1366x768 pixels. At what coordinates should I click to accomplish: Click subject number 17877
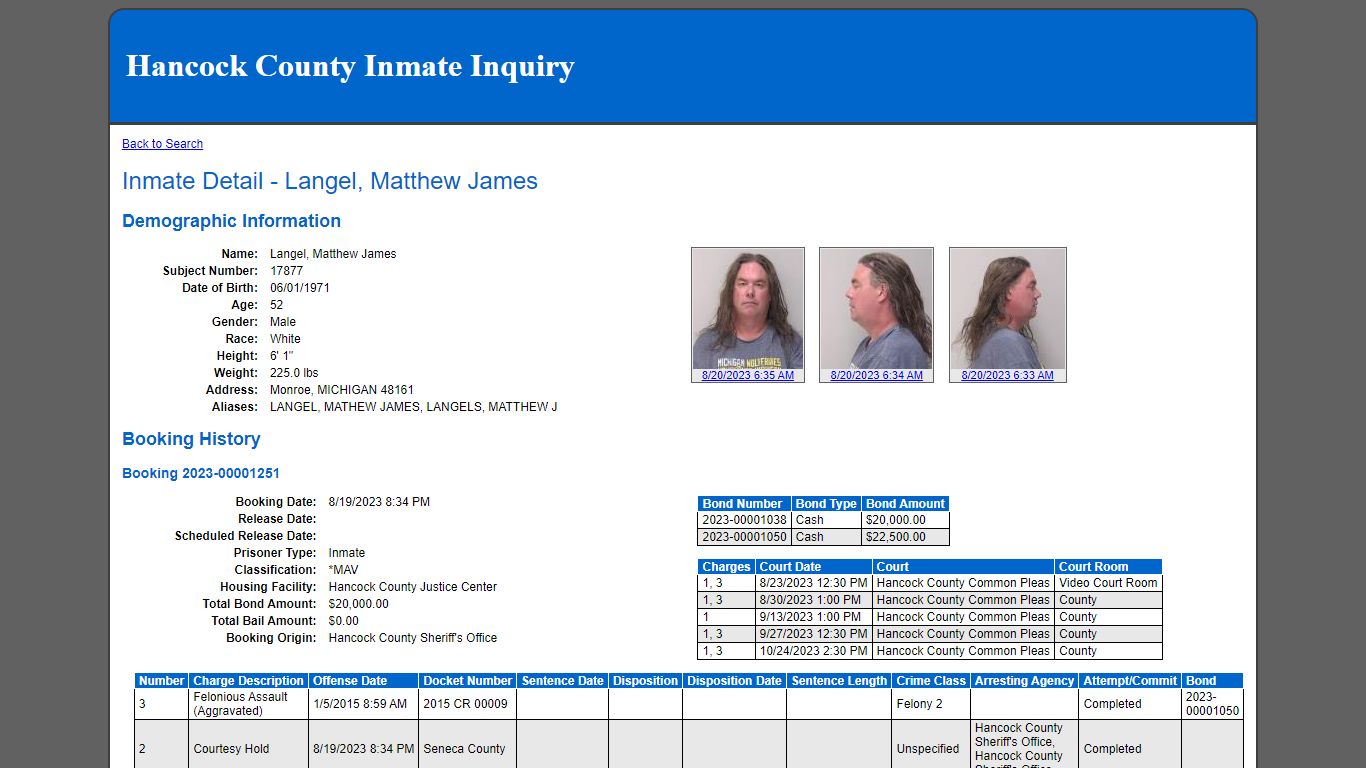(286, 271)
